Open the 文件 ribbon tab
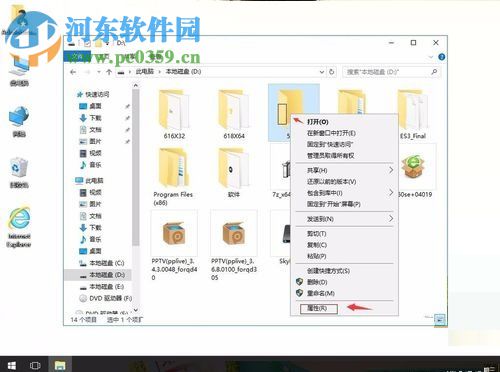 coord(77,57)
